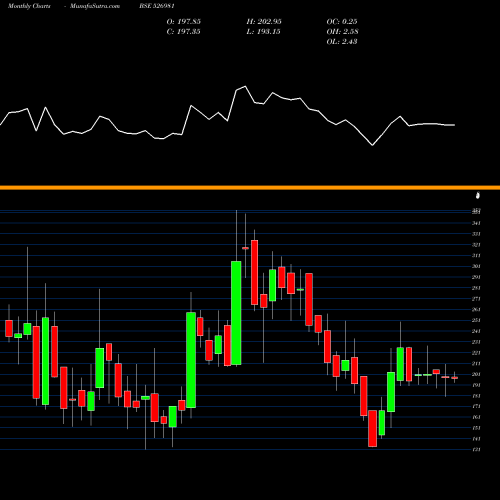Select the high value 'H: 202.95'
Image resolution: width=500 pixels, height=500 pixels.
pyautogui.click(x=264, y=22)
